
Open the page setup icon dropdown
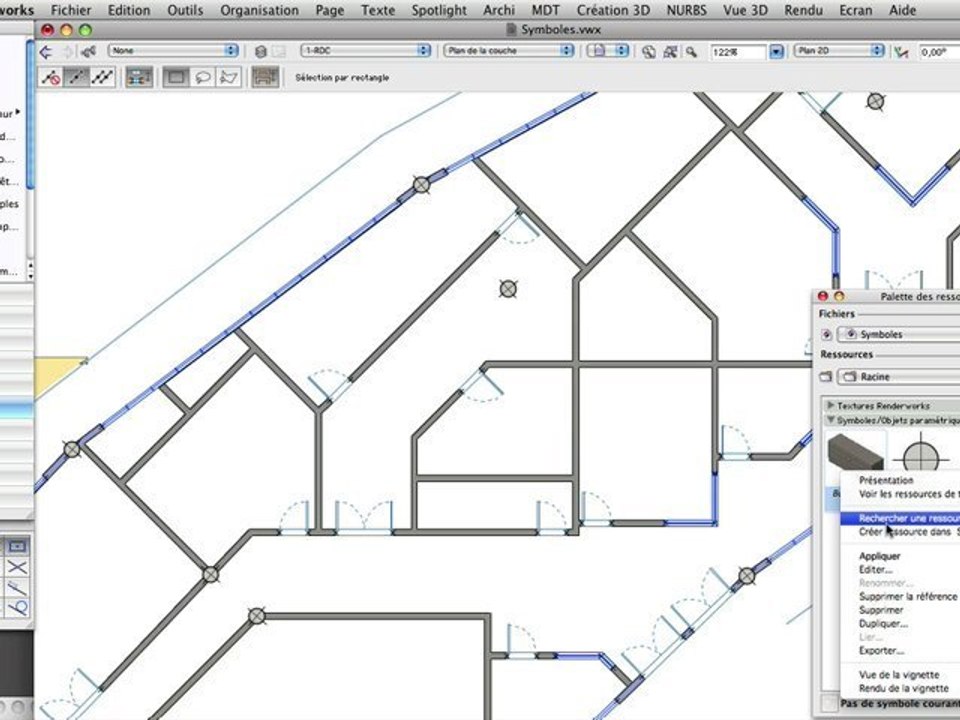(607, 51)
